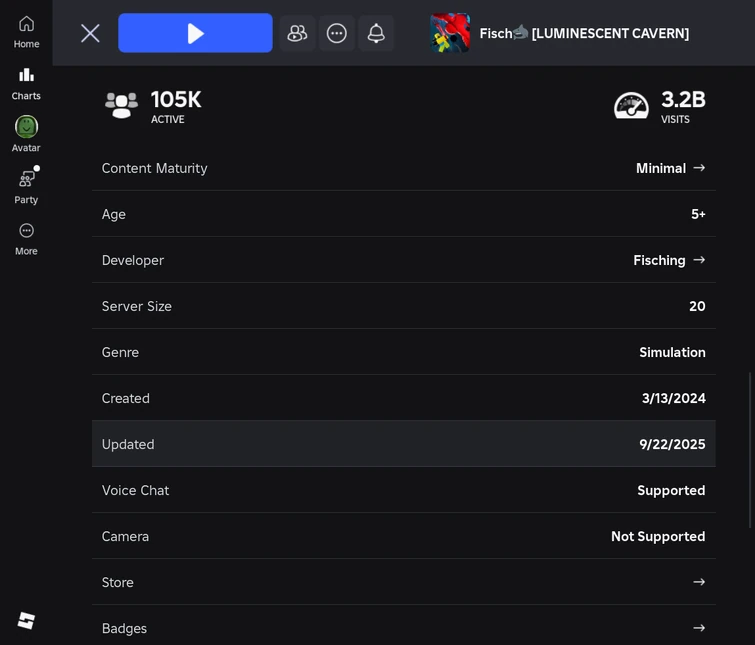Expand the Badges row arrow

pos(699,628)
